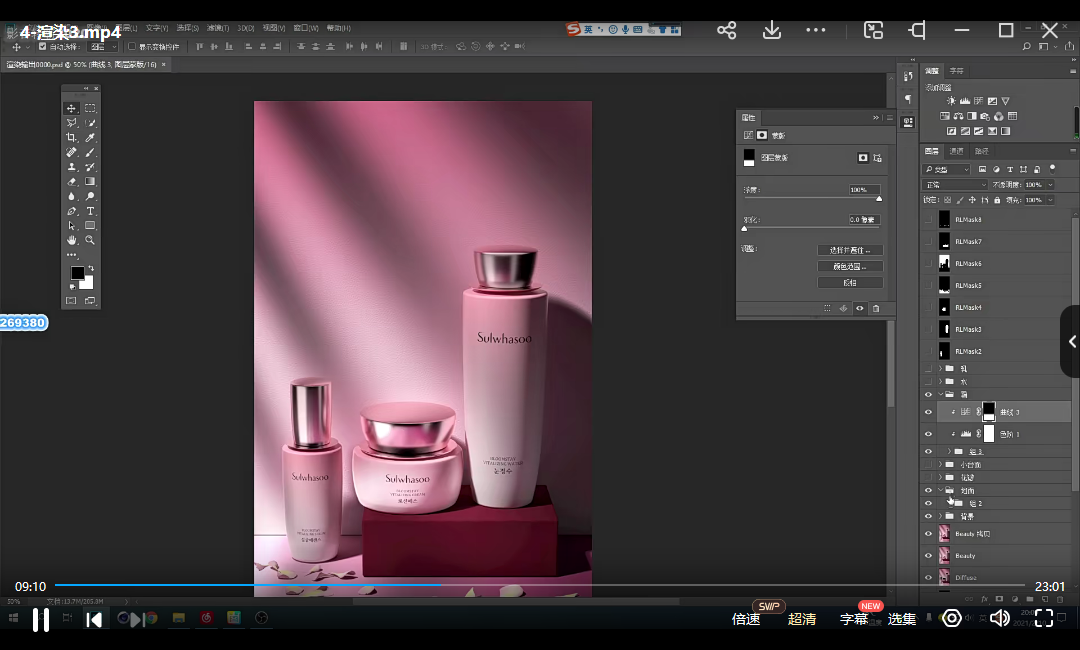Select the Pen tool
Image resolution: width=1080 pixels, height=650 pixels.
(x=71, y=211)
